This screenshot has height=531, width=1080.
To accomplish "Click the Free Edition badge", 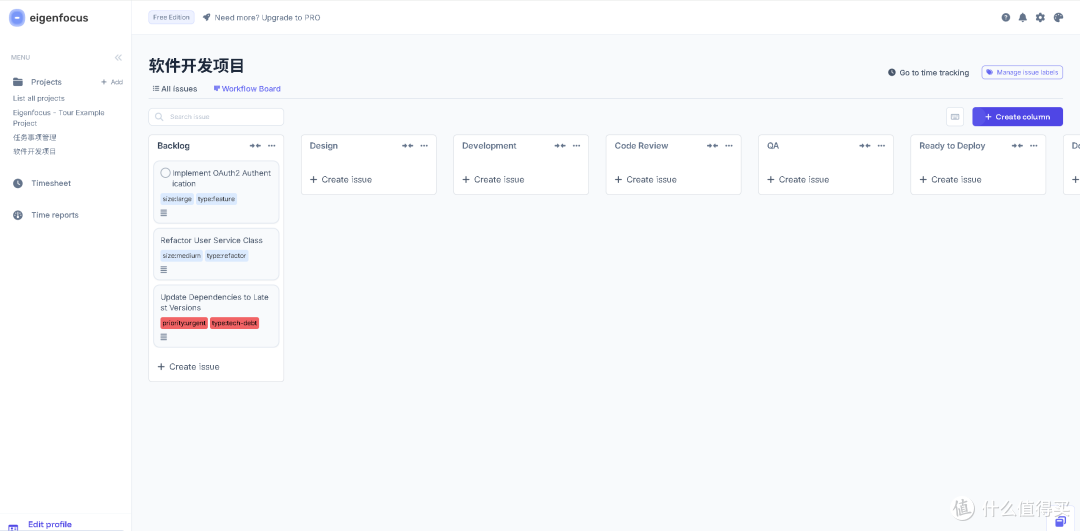I will tap(171, 17).
